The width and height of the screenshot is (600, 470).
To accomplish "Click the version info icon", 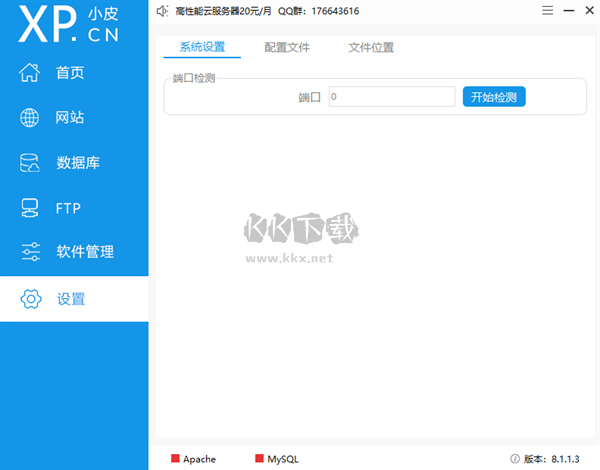I will click(515, 459).
